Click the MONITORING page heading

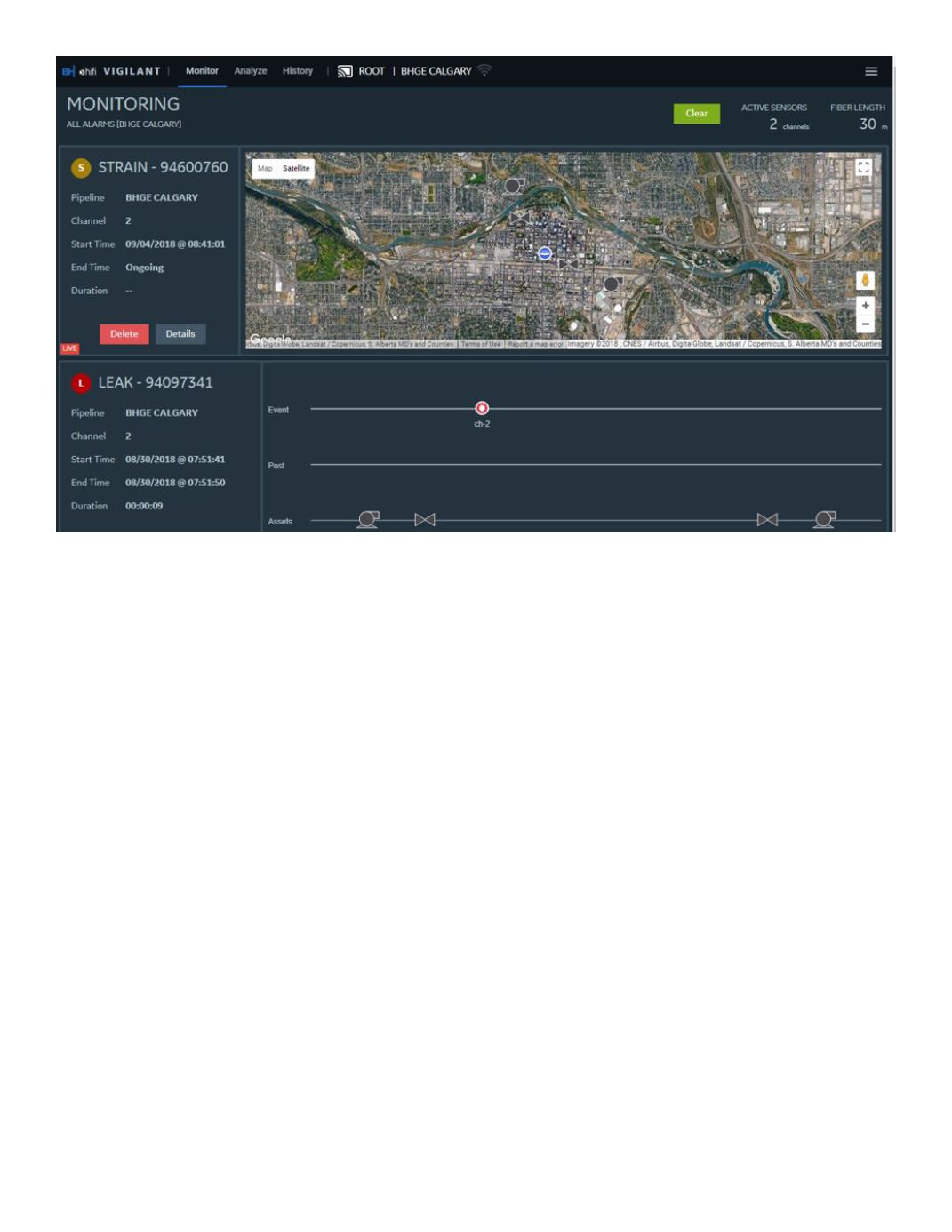click(x=123, y=104)
